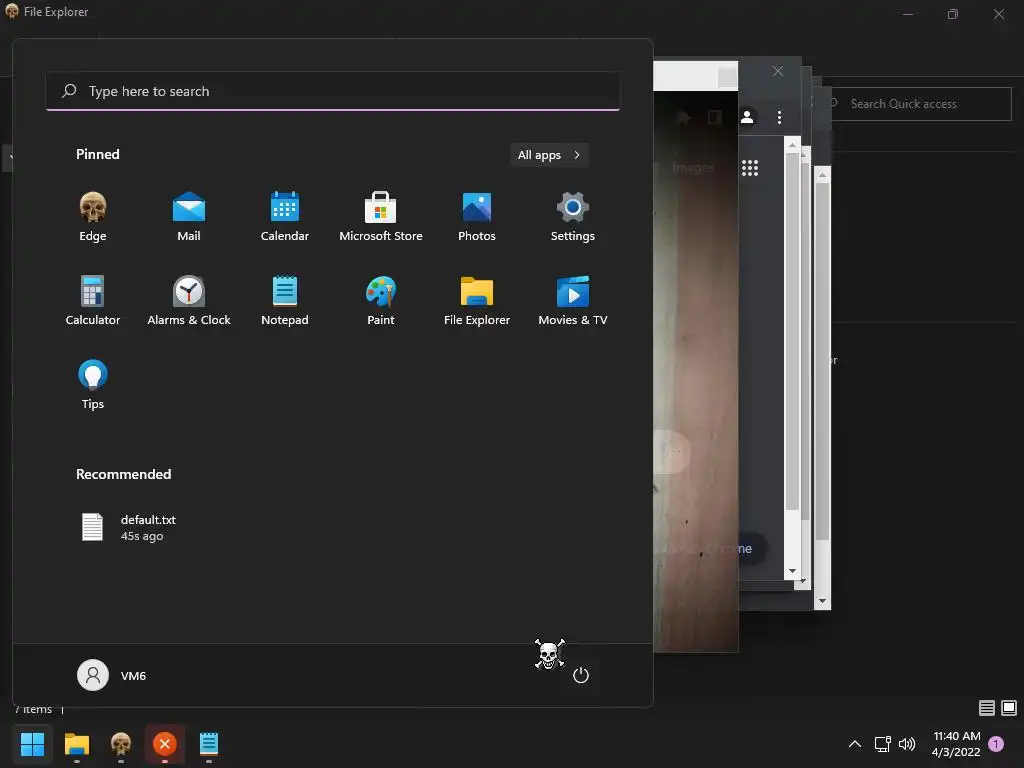1024x768 pixels.
Task: Open the browser three-dot menu
Action: point(779,117)
